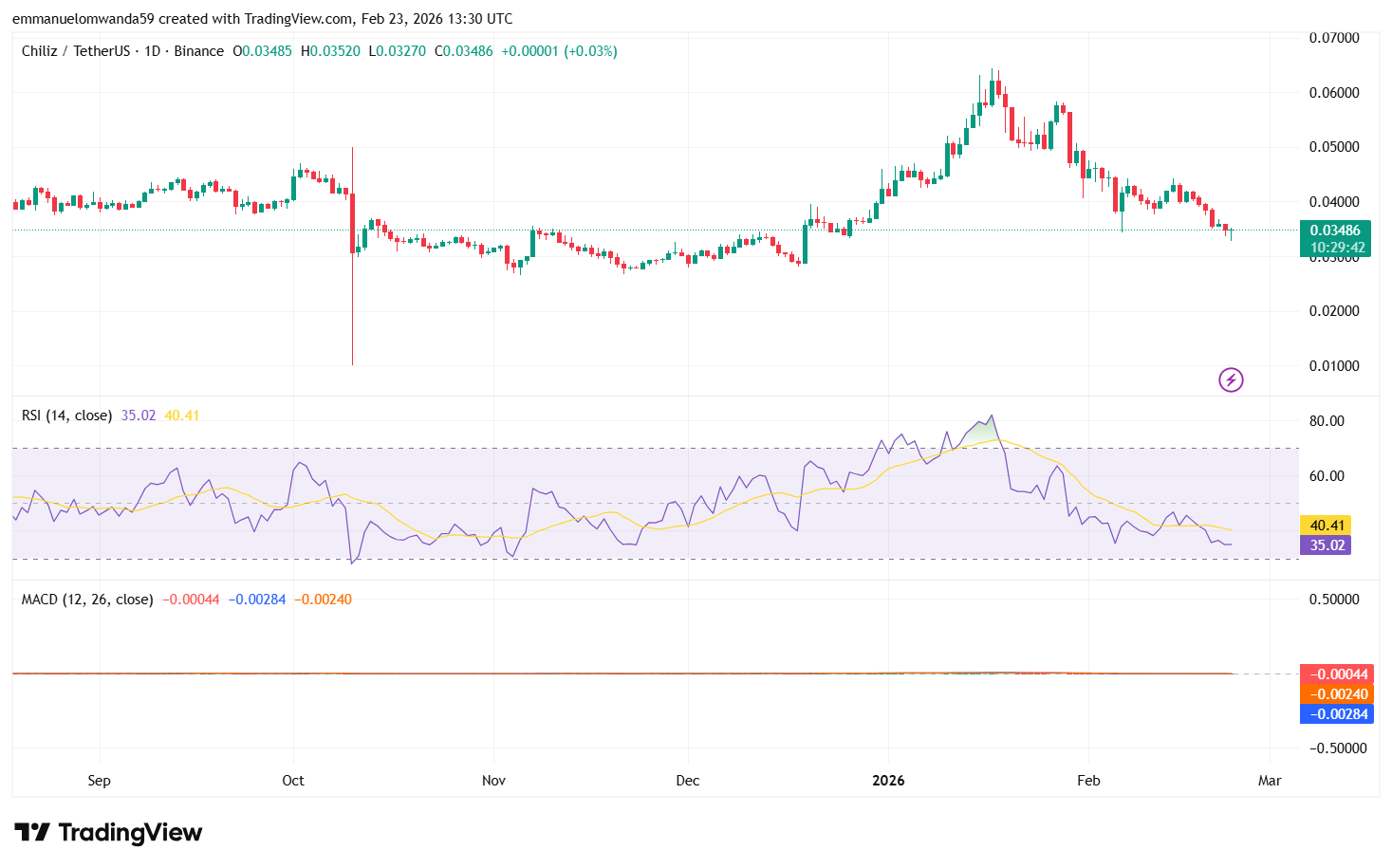This screenshot has height=868, width=1392.
Task: Click the red MACD histogram value -0.00044
Action: (x=1336, y=674)
